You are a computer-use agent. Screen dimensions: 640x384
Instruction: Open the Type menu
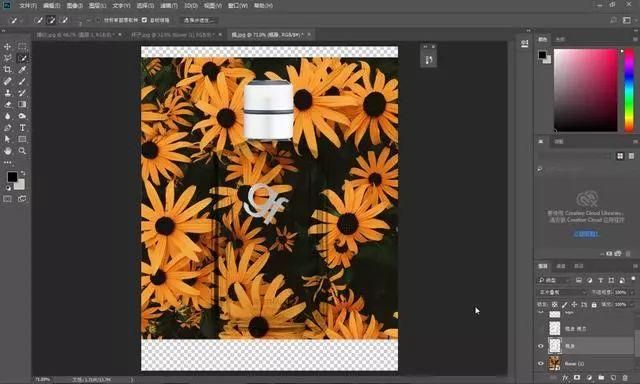tap(121, 6)
